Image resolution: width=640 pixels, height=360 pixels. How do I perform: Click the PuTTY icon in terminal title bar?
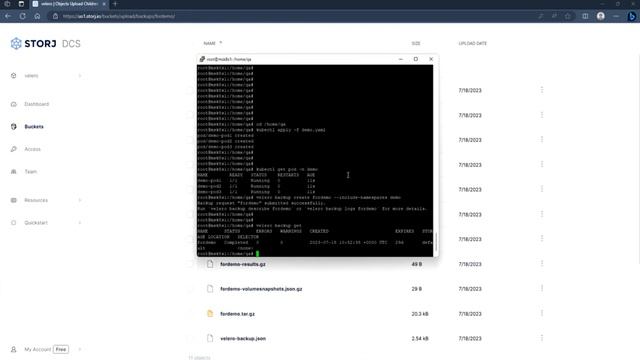202,59
